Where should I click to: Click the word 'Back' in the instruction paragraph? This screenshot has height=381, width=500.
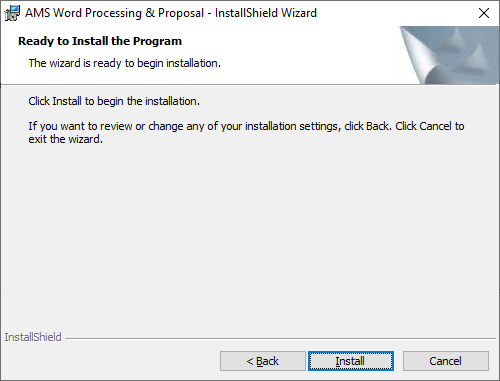(x=377, y=126)
